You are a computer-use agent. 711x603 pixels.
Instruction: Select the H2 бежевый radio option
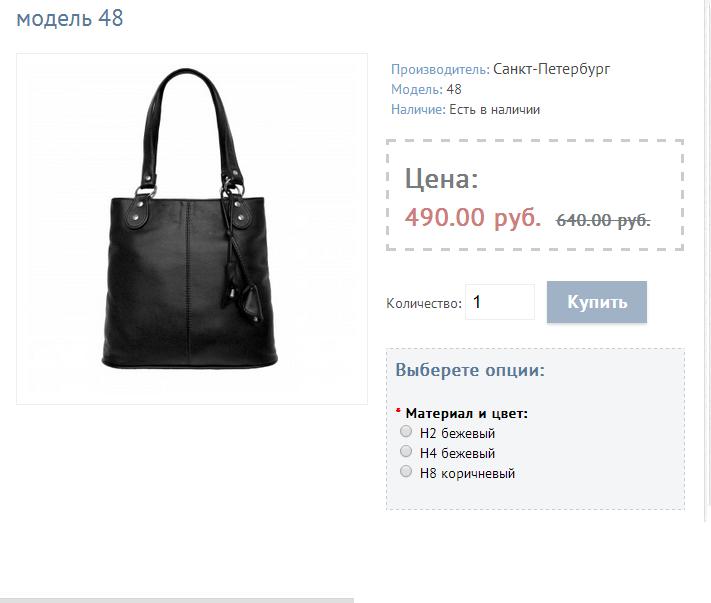[x=406, y=431]
